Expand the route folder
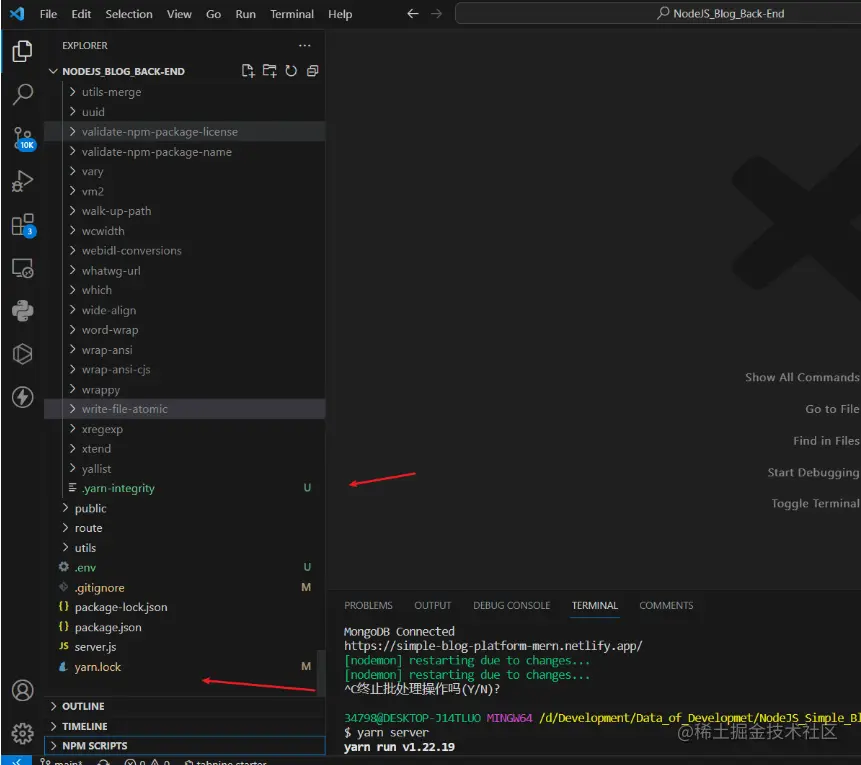 click(x=185, y=528)
